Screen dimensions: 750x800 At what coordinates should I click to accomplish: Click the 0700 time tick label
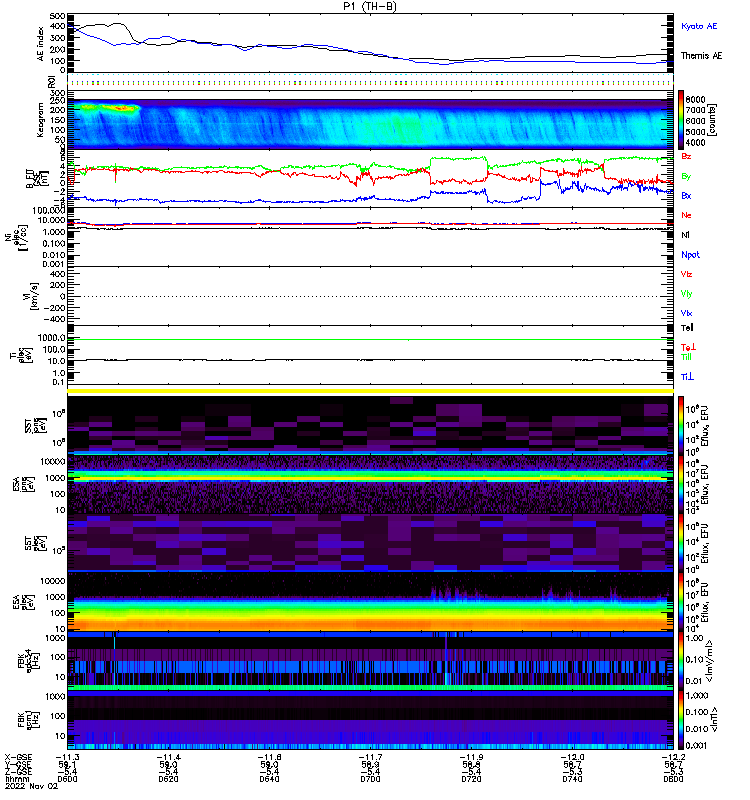tap(370, 779)
